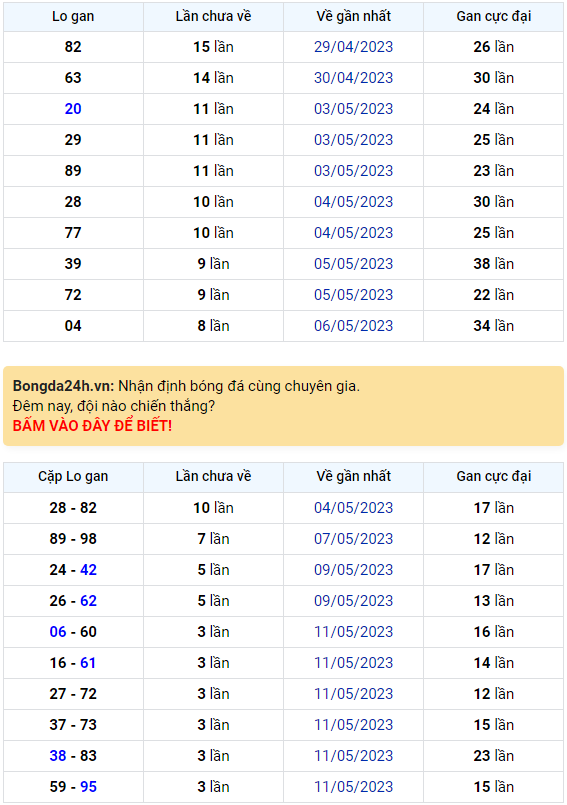This screenshot has height=805, width=567.
Task: Click '16 lần' cell in pair row 06 - 60
Action: tap(494, 631)
